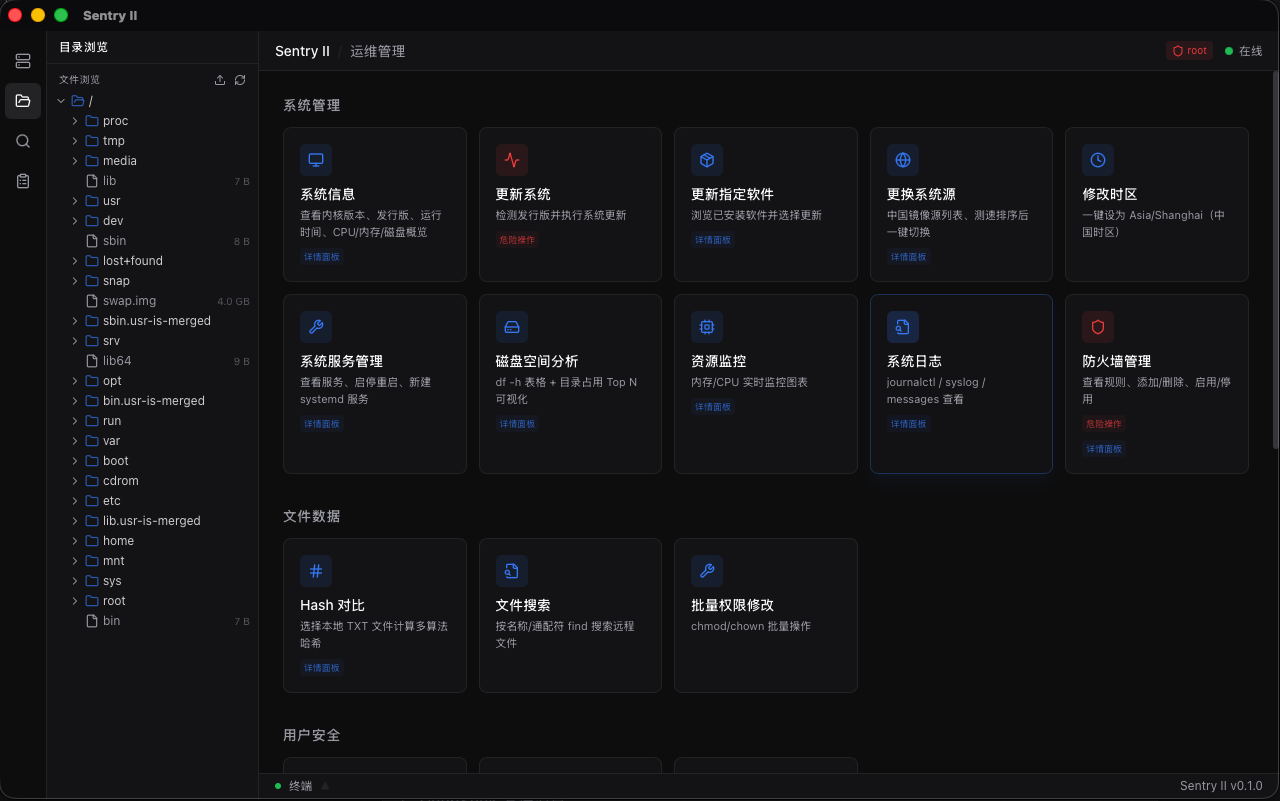This screenshot has height=801, width=1280.
Task: Select the snap folder row
Action: tap(153, 281)
